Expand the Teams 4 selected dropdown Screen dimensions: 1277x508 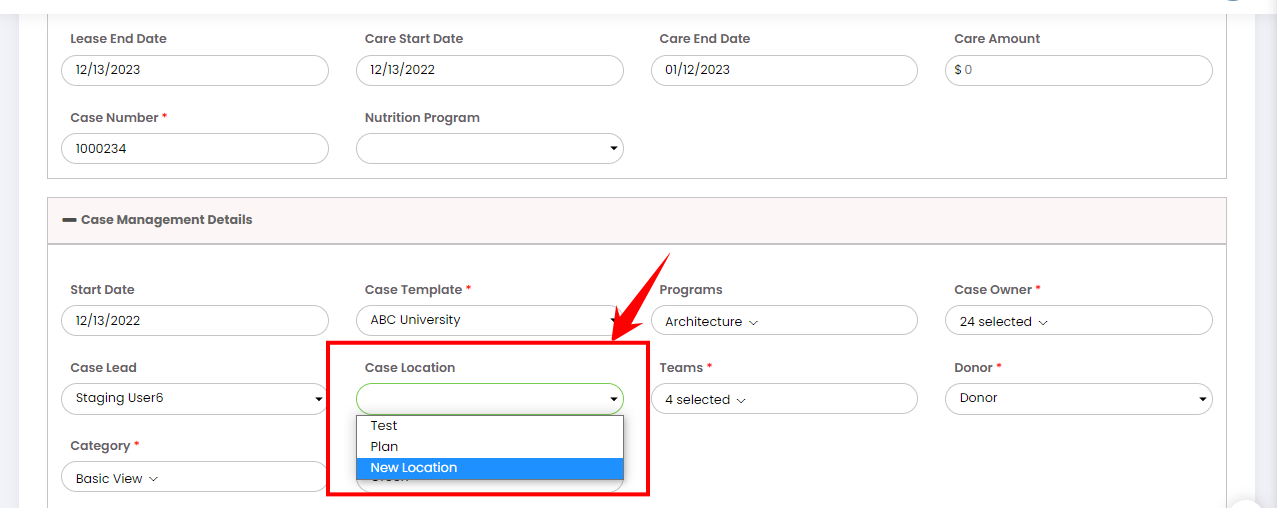pos(784,399)
